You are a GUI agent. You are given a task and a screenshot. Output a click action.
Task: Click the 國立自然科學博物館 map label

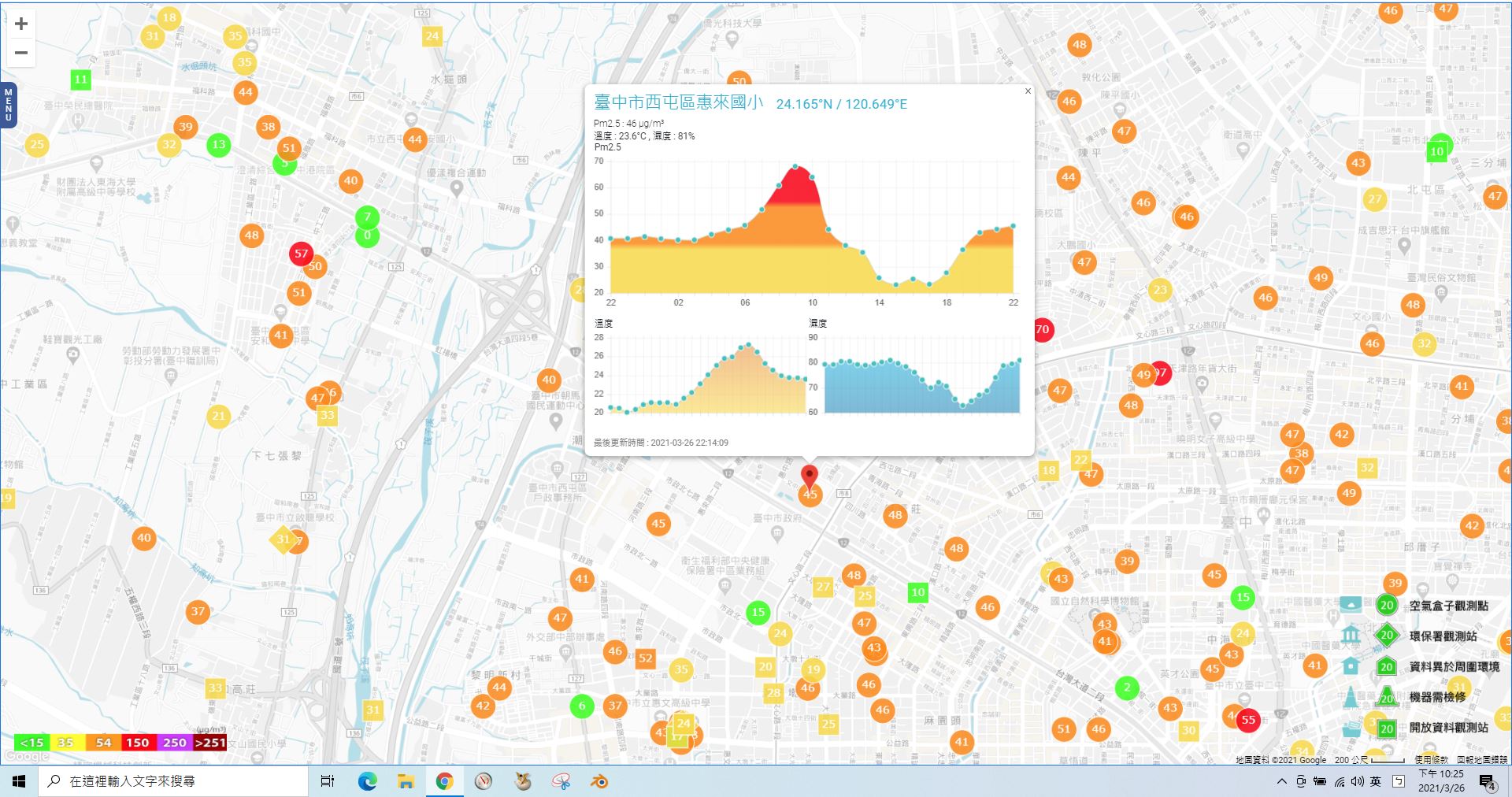coord(1093,602)
